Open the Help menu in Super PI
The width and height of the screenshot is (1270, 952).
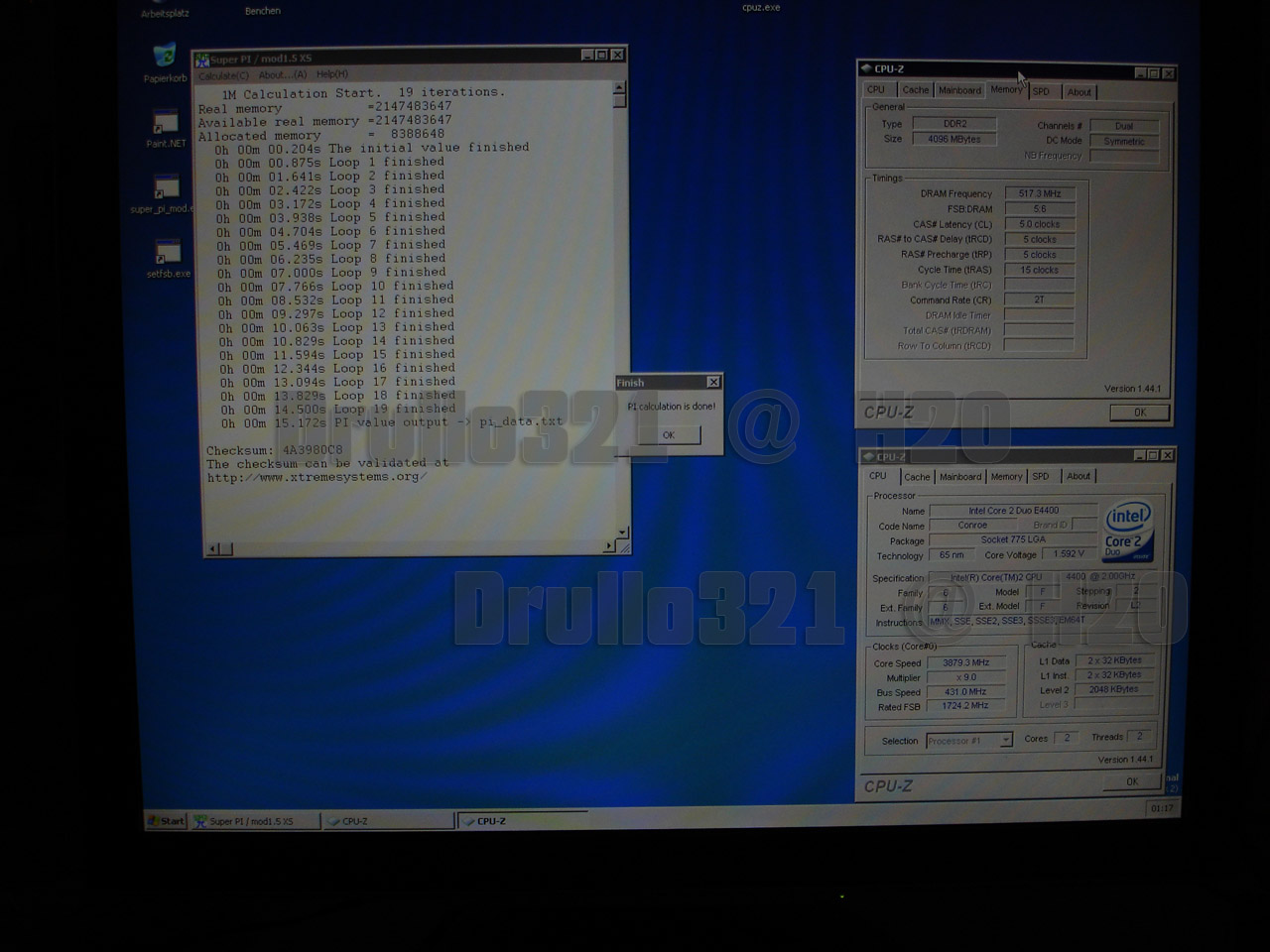coord(332,74)
